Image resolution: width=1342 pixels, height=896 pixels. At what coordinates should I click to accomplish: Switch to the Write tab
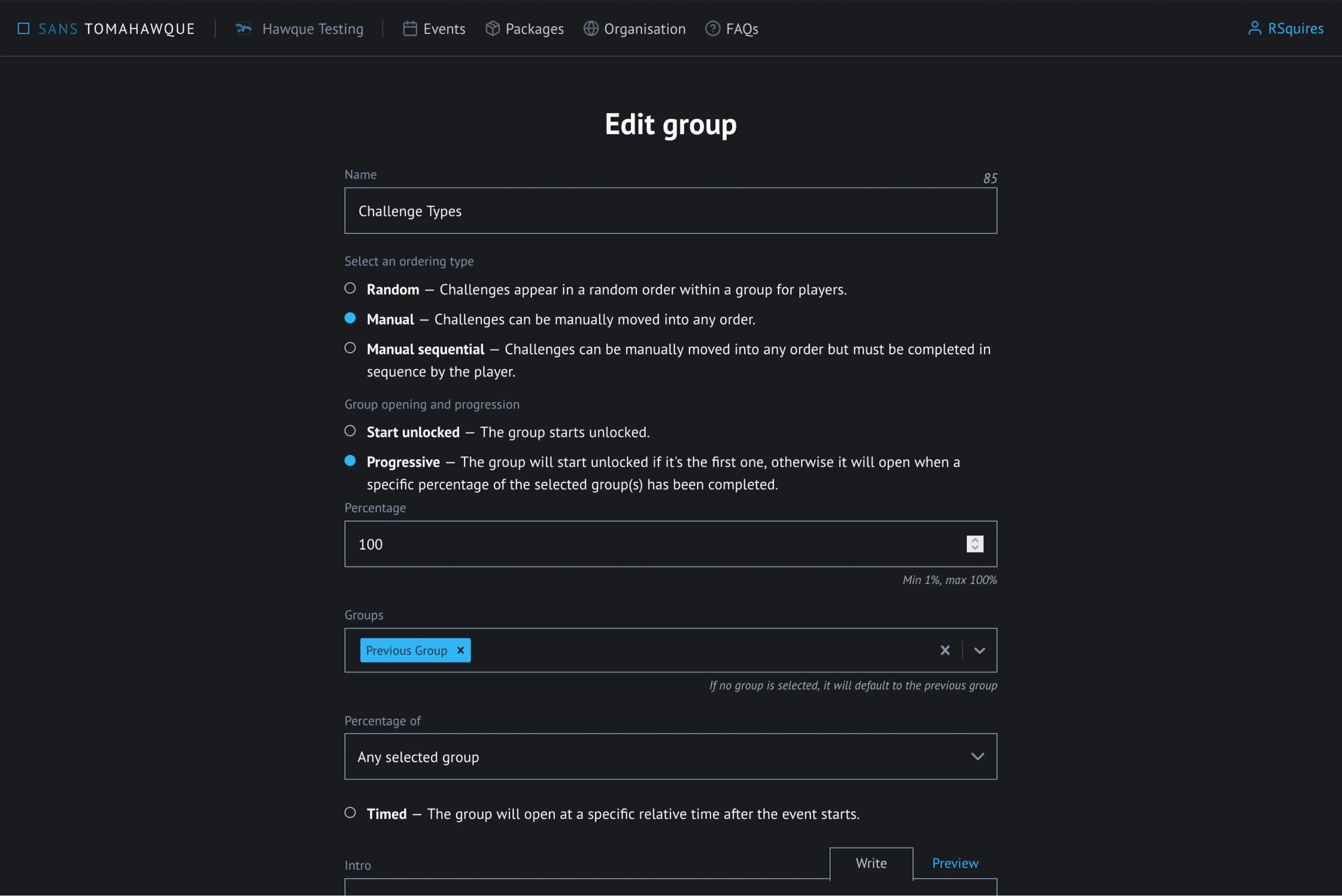click(x=871, y=863)
